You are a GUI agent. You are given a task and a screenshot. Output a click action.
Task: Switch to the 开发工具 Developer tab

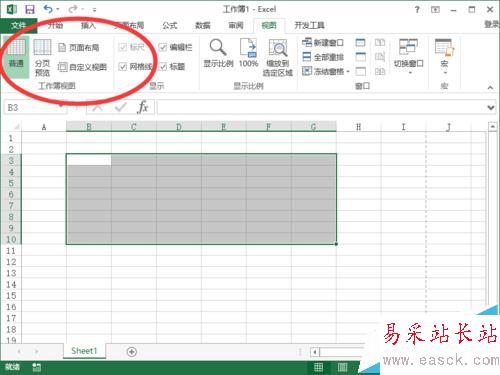coord(309,25)
